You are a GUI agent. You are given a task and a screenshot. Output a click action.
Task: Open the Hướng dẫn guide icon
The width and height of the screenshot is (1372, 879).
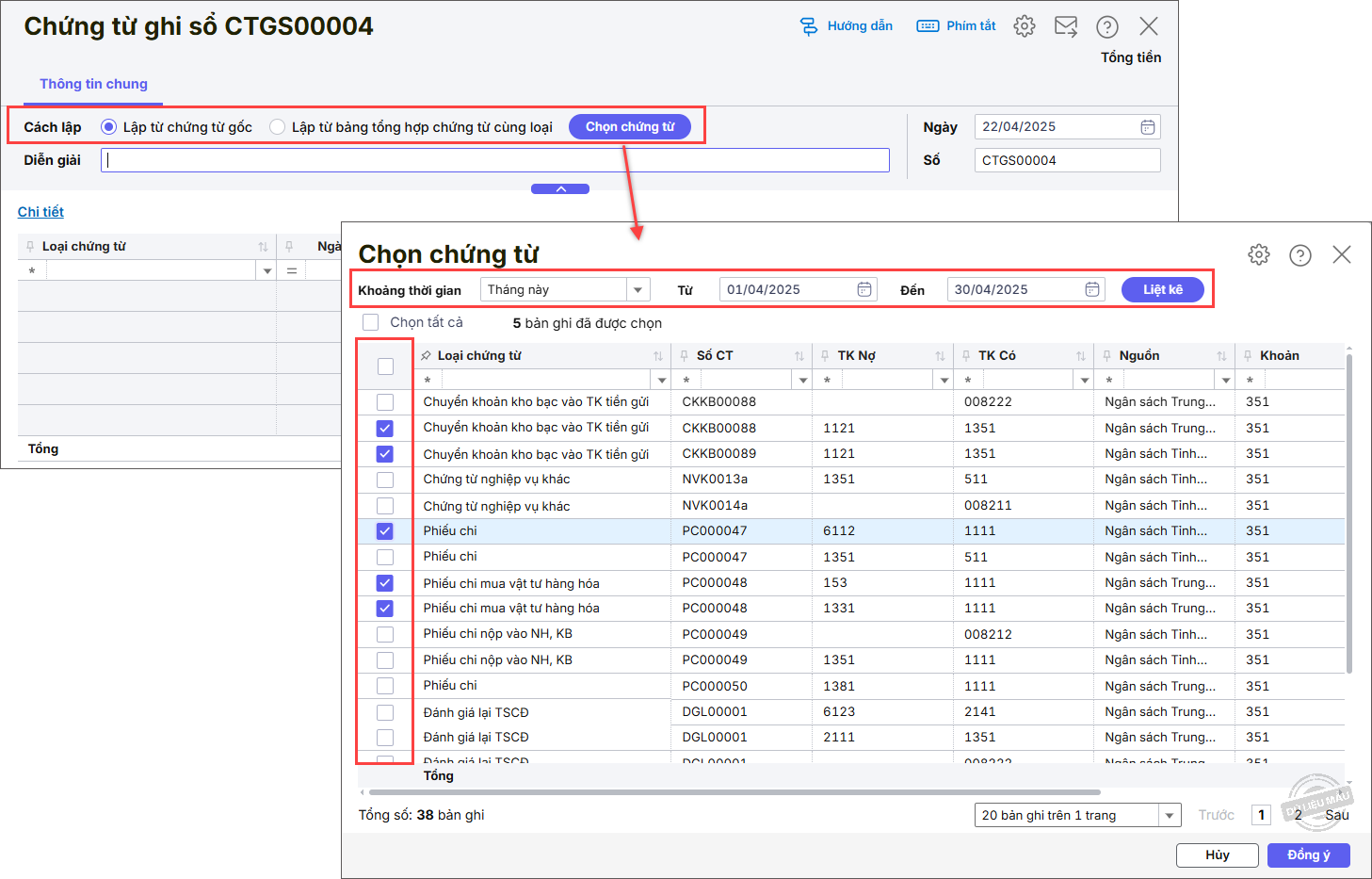809,26
